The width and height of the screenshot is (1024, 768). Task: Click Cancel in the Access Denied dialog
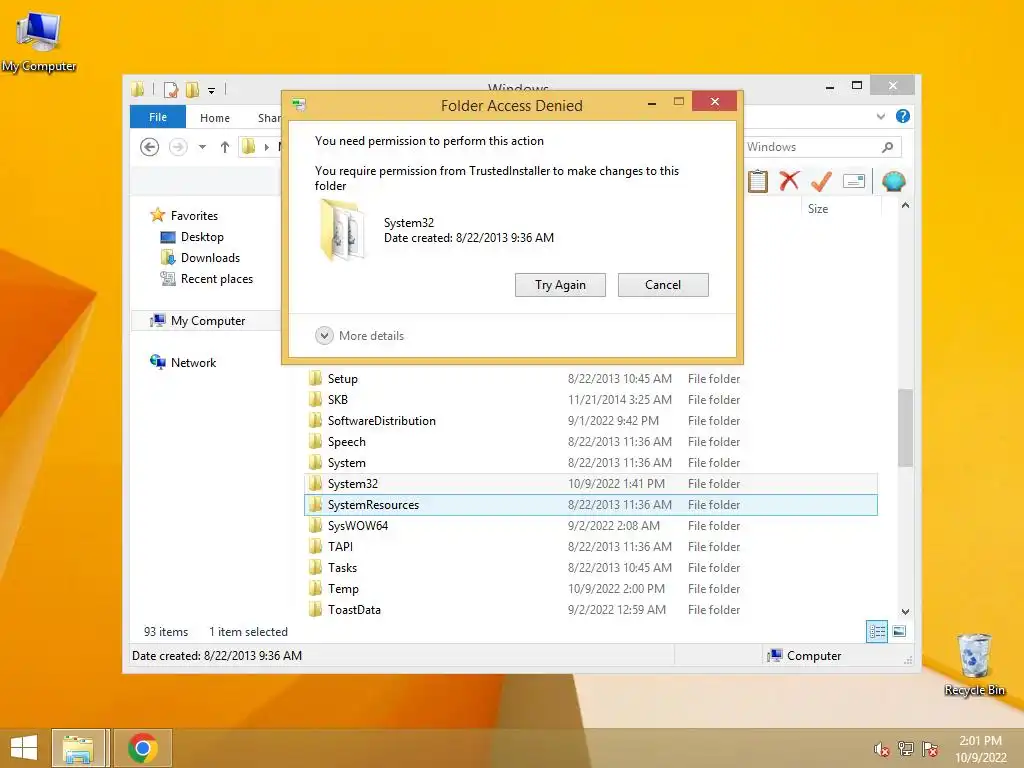[663, 285]
